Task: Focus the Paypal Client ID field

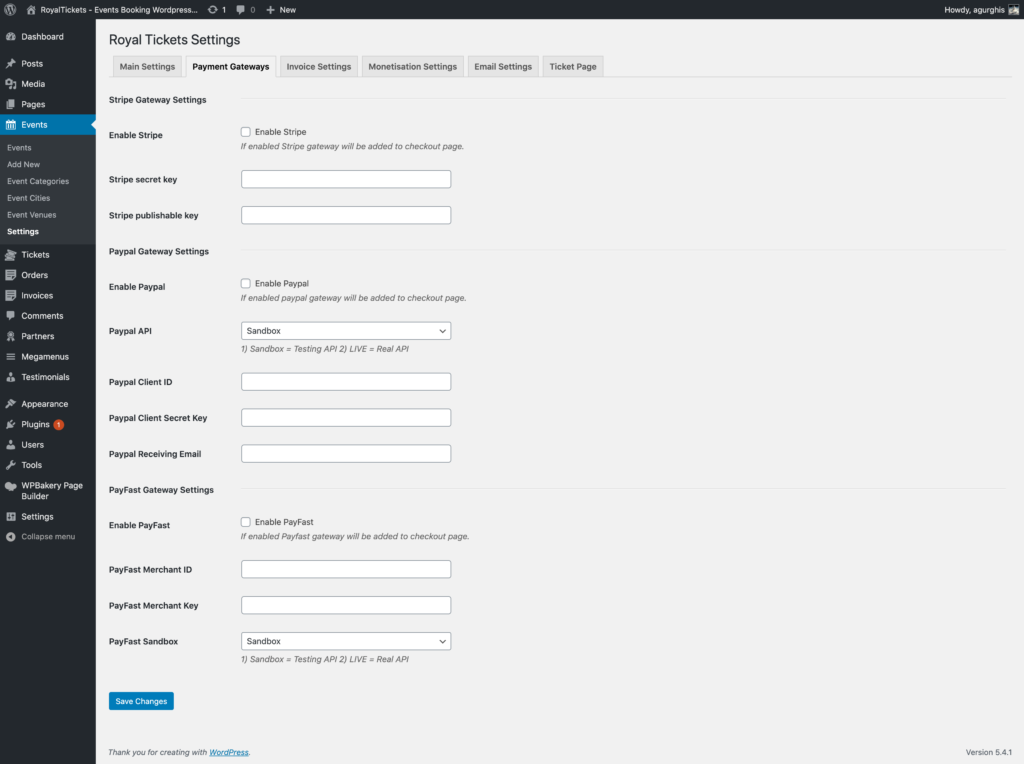Action: click(346, 382)
